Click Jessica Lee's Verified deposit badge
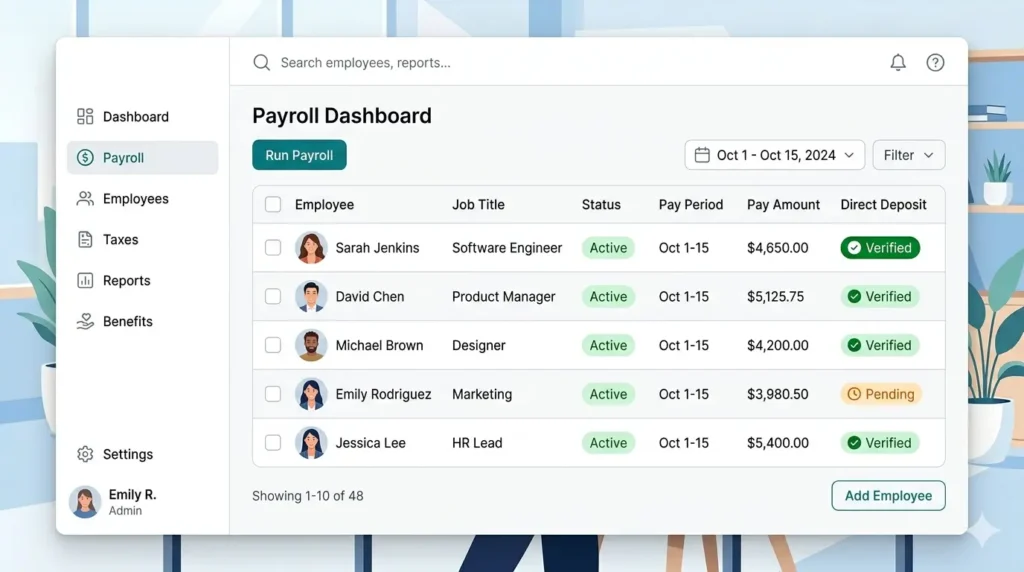 [x=880, y=443]
